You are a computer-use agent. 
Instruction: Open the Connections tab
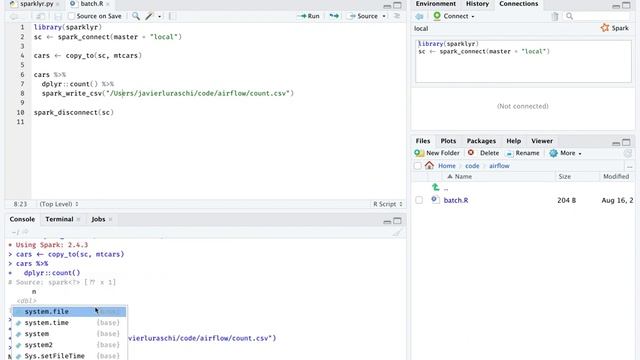click(518, 4)
